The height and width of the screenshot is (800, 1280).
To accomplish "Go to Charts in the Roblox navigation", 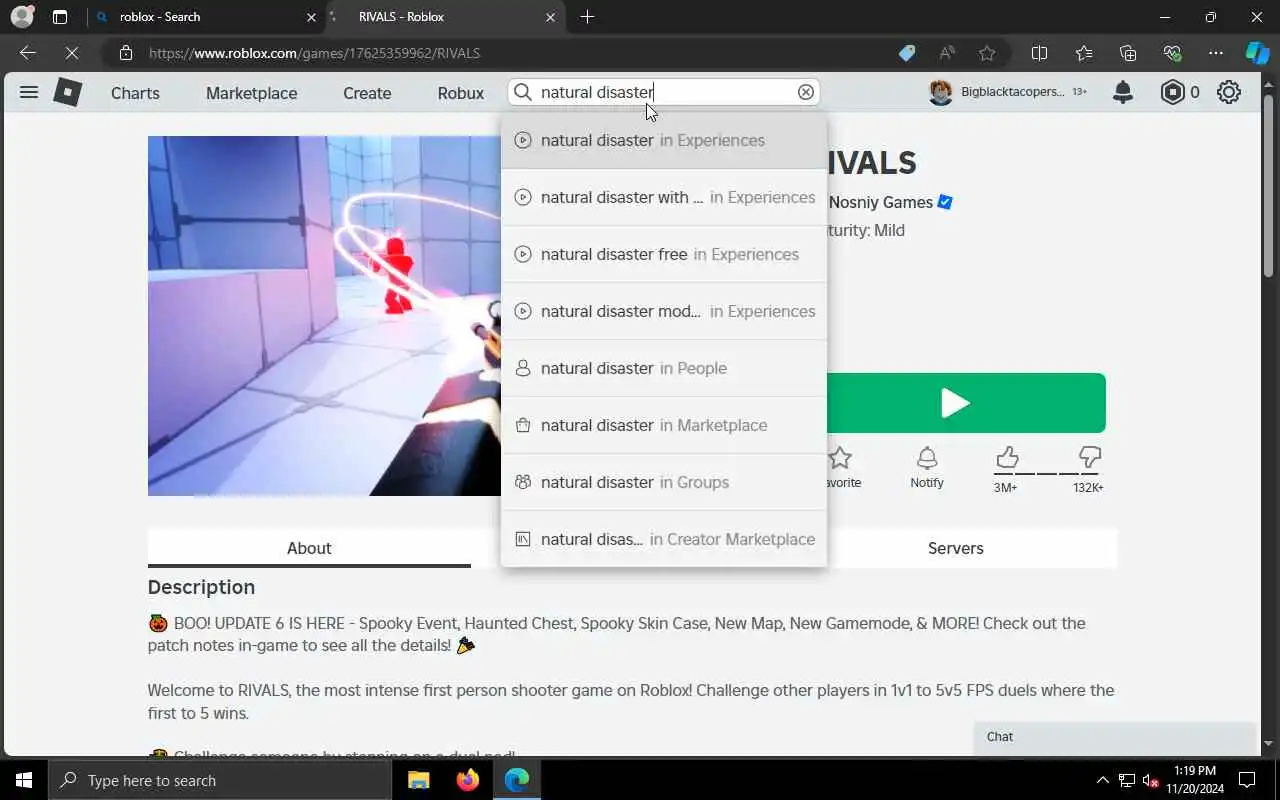I will coord(135,93).
